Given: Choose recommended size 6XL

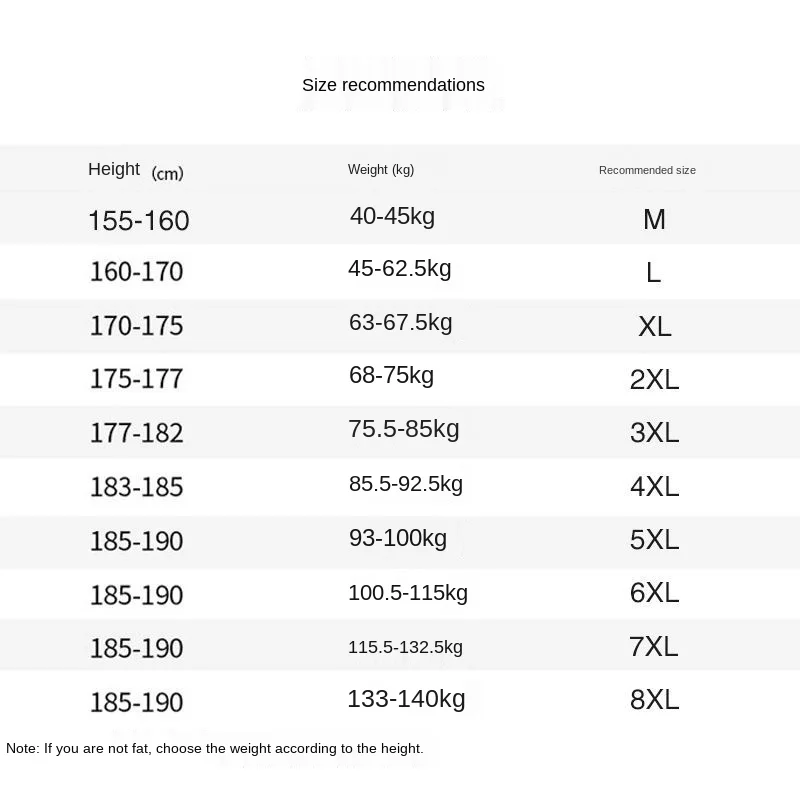Looking at the screenshot, I should 654,593.
